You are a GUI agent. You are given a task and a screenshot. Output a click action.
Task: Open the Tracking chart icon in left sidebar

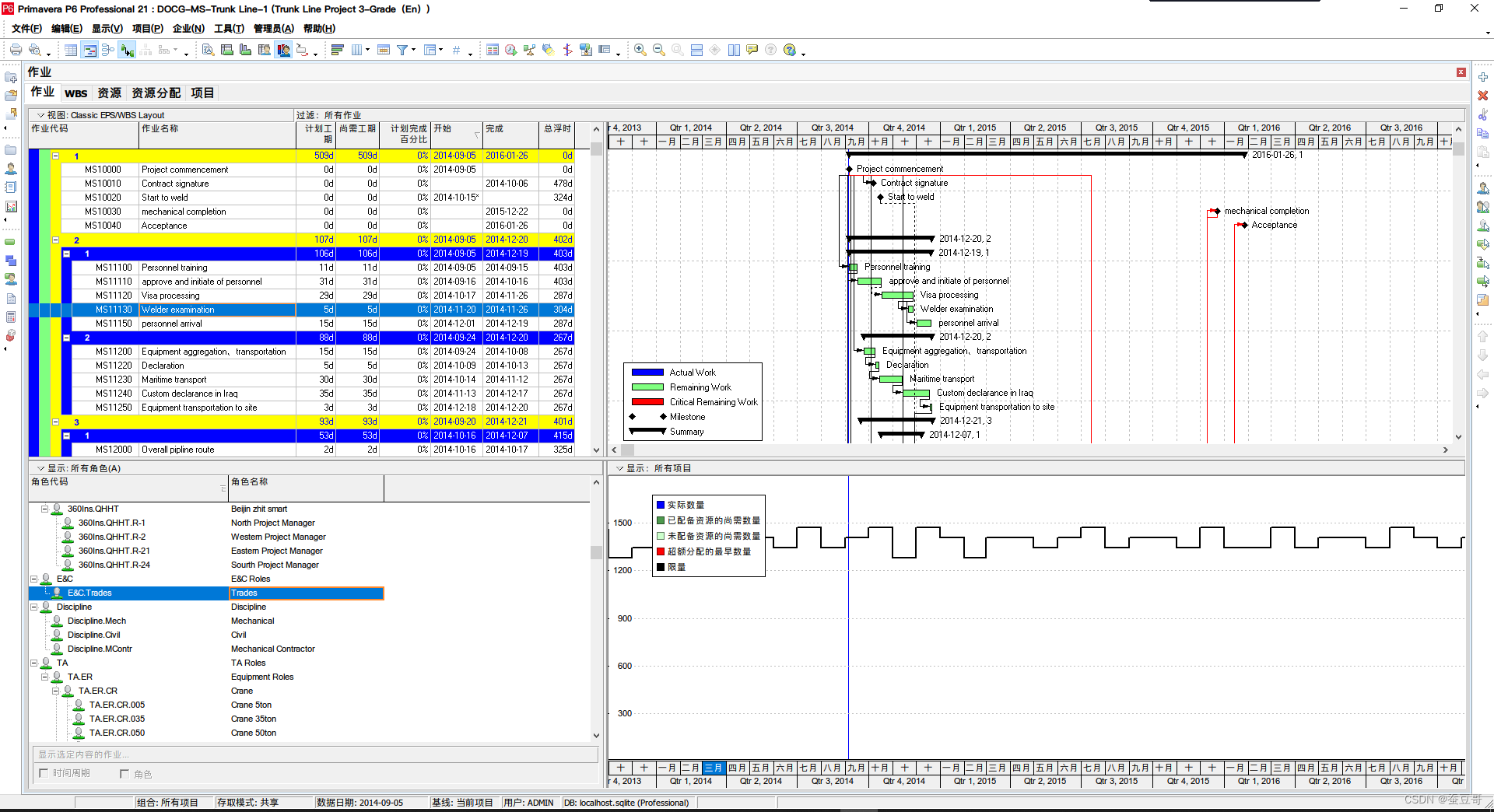[11, 207]
